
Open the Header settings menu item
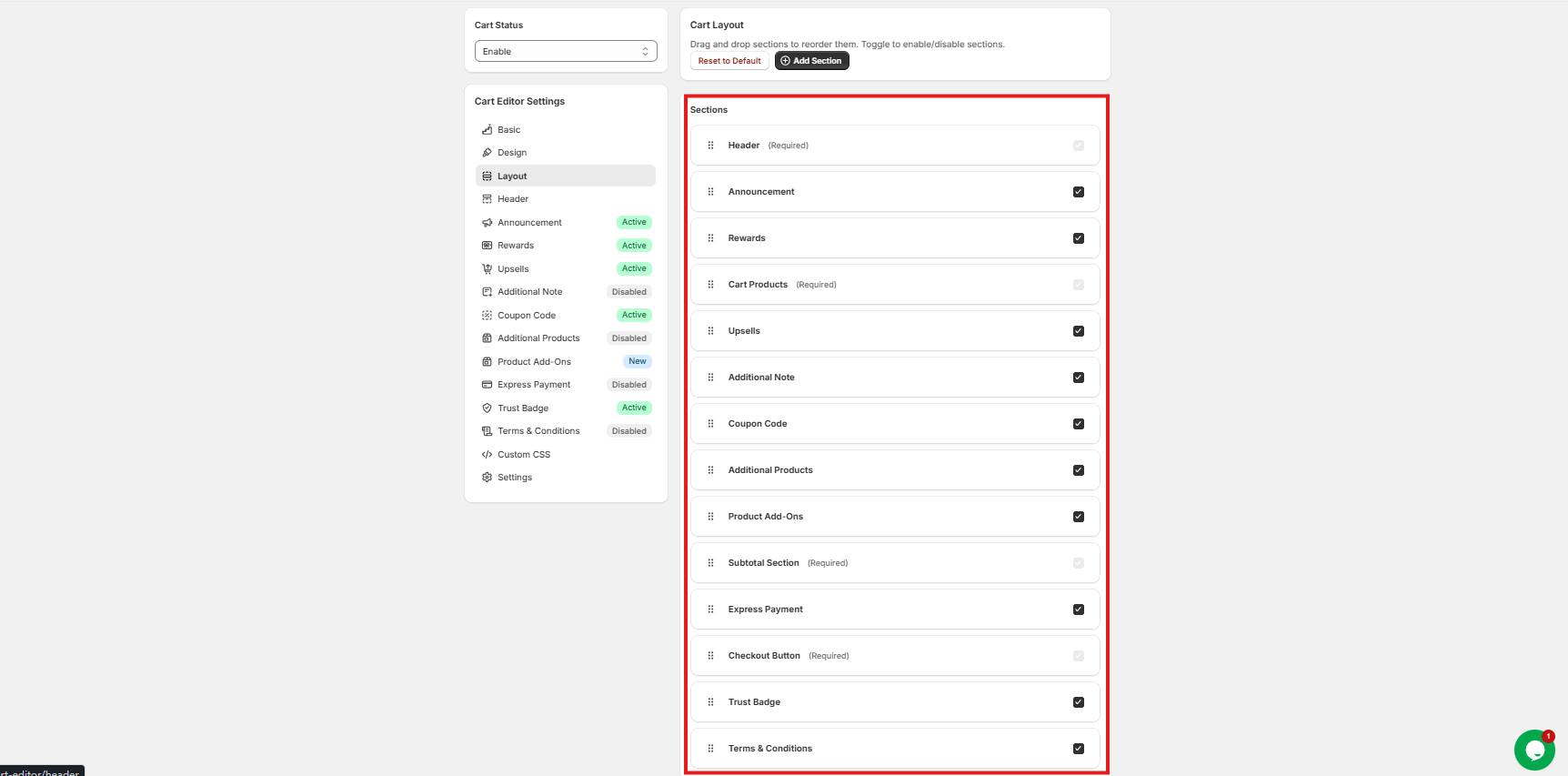click(513, 199)
